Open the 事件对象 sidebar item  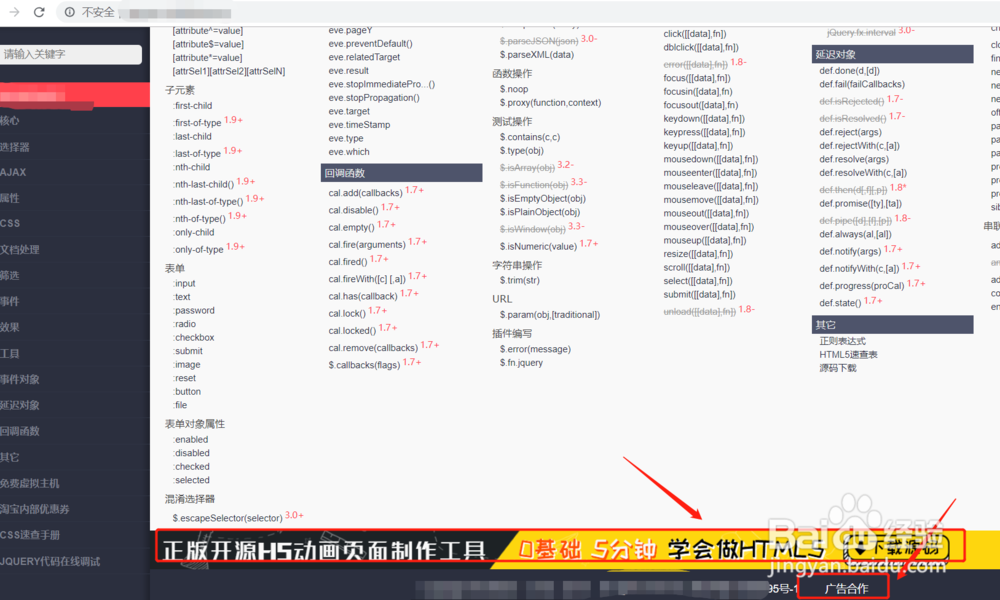[20, 379]
